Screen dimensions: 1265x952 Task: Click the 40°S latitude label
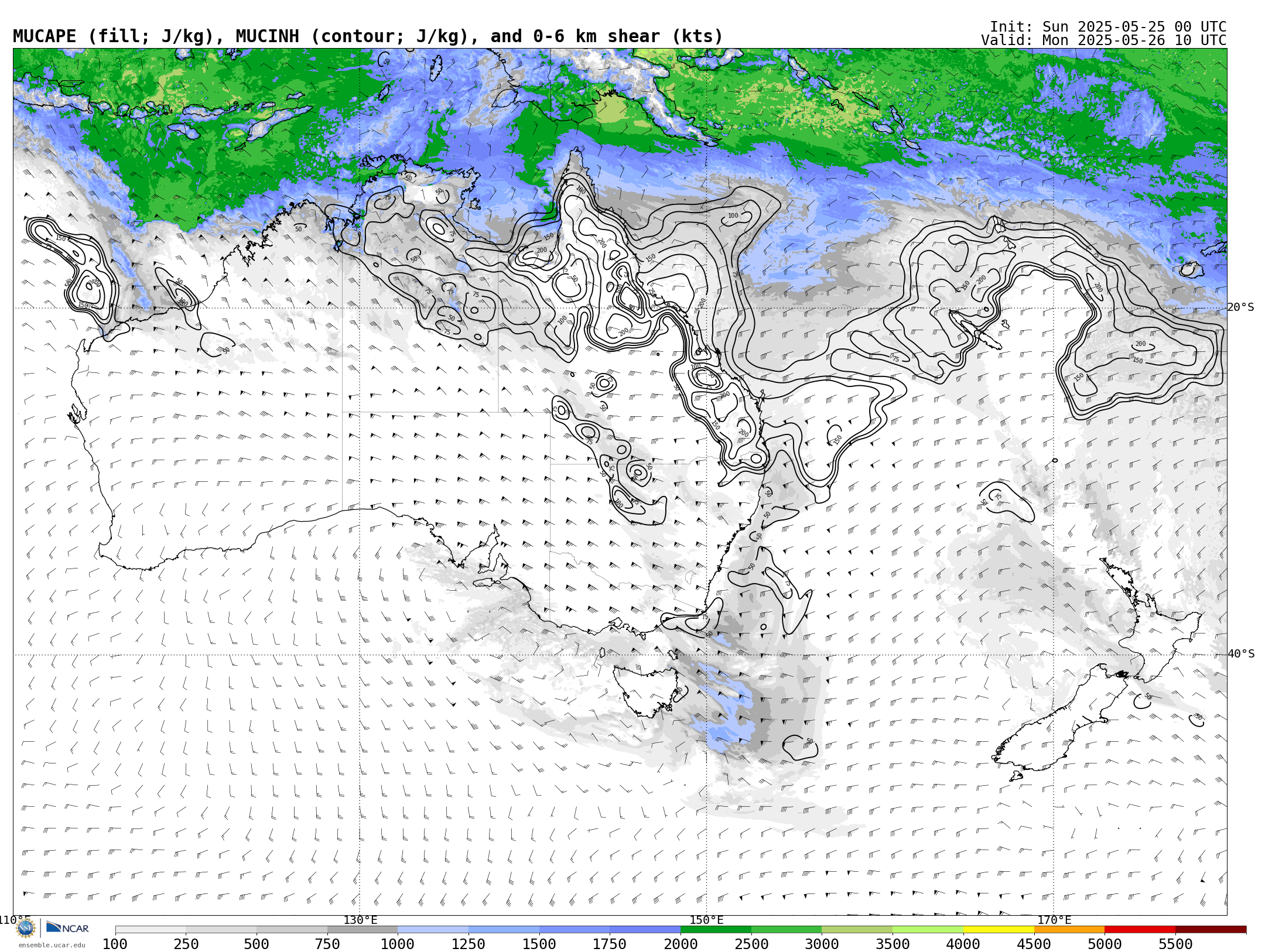1241,654
